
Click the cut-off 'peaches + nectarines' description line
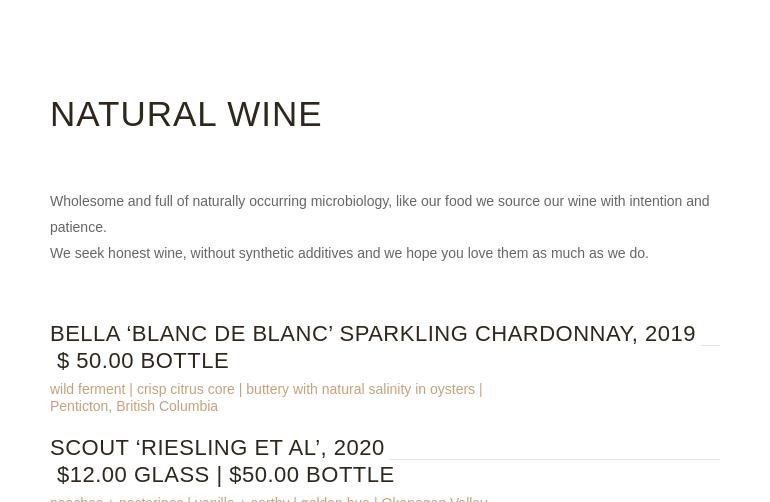269,499
